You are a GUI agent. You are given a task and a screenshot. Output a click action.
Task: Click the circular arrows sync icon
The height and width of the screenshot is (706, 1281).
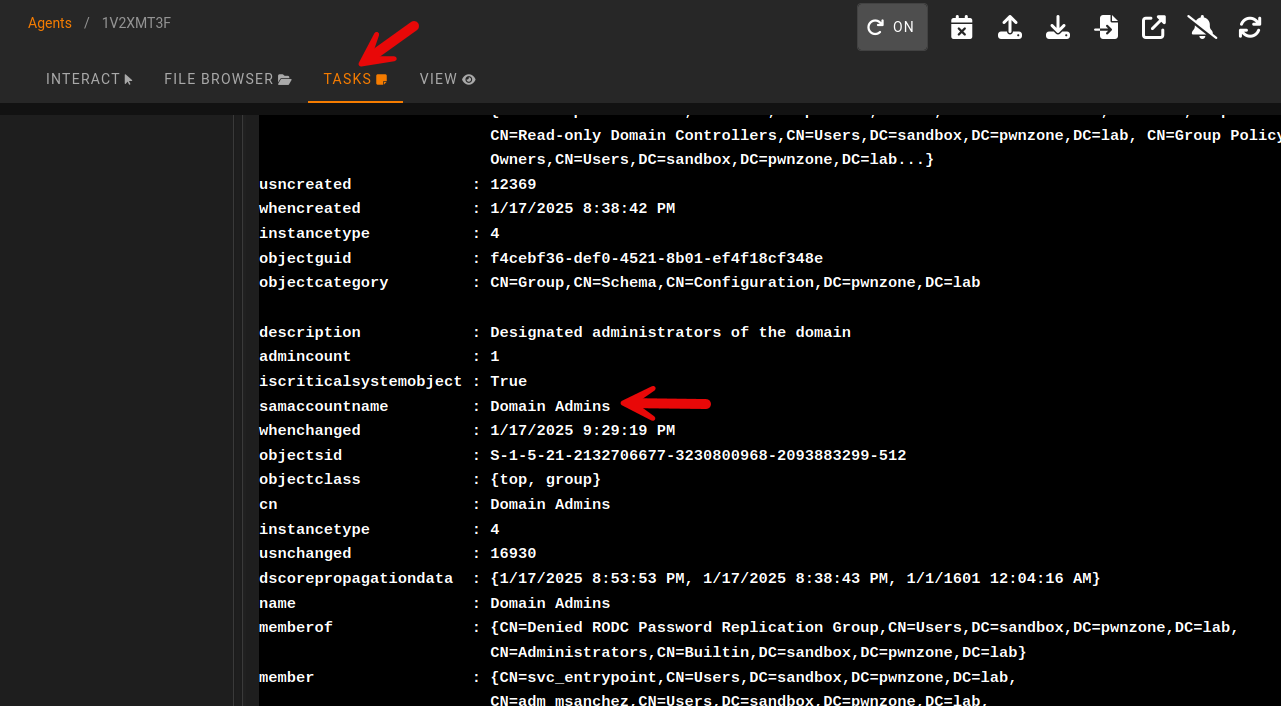tap(1250, 27)
